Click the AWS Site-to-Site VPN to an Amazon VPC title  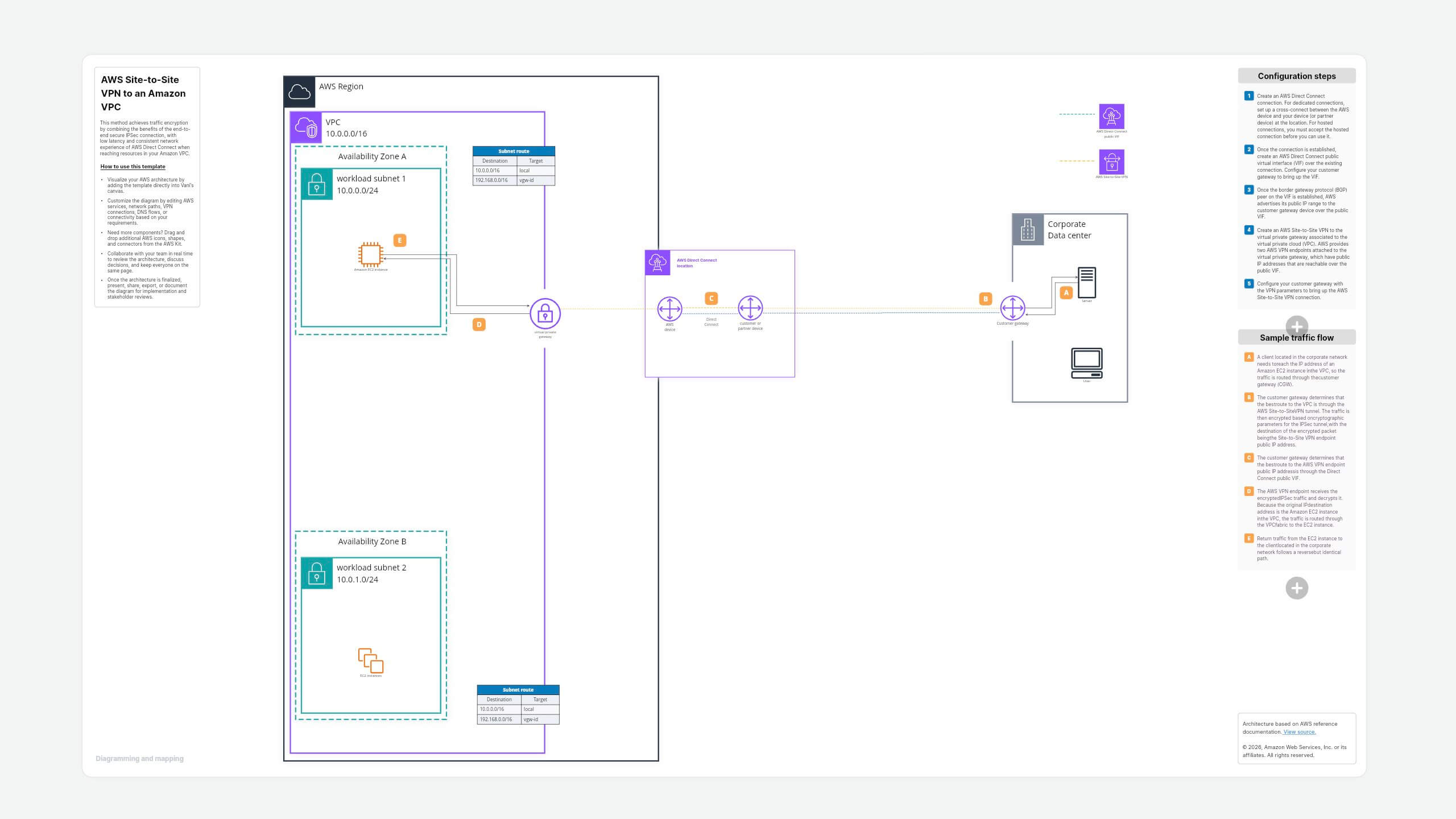pos(143,93)
